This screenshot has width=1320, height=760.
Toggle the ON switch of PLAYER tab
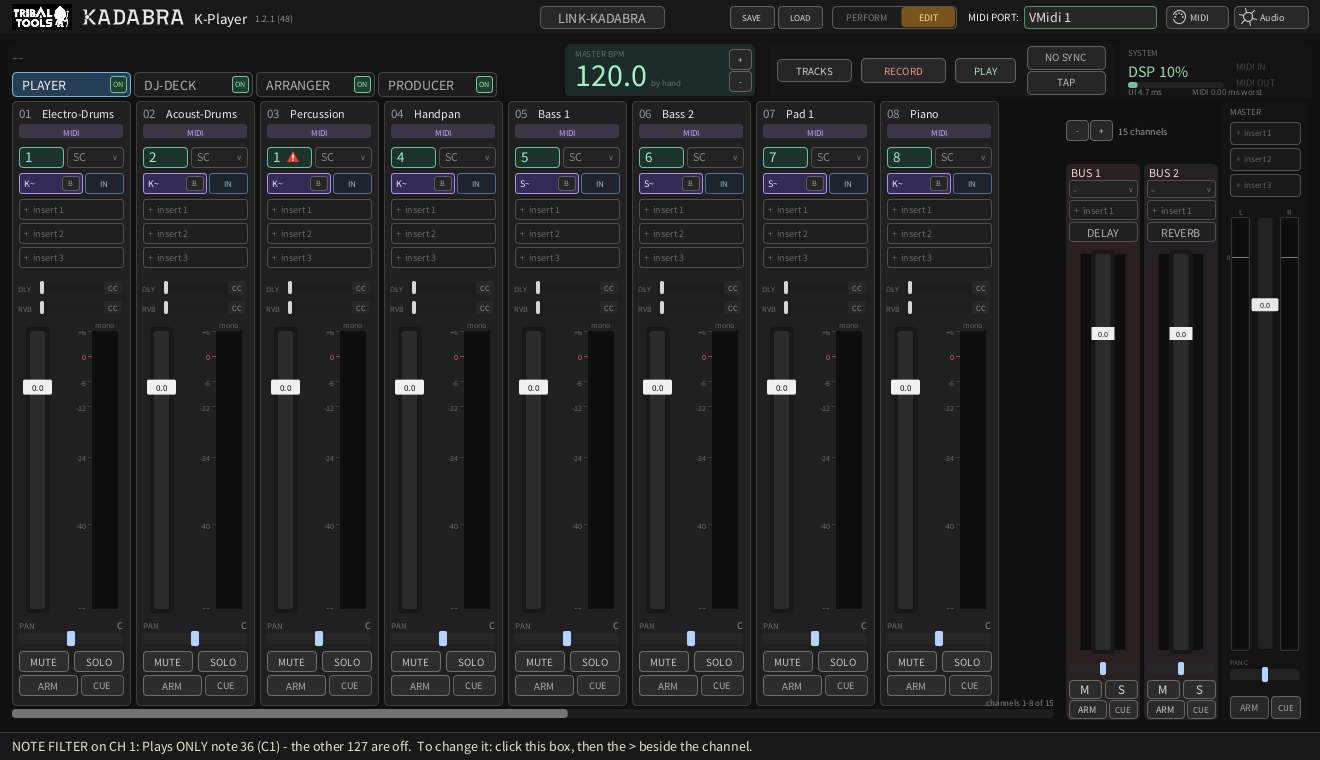click(x=118, y=84)
